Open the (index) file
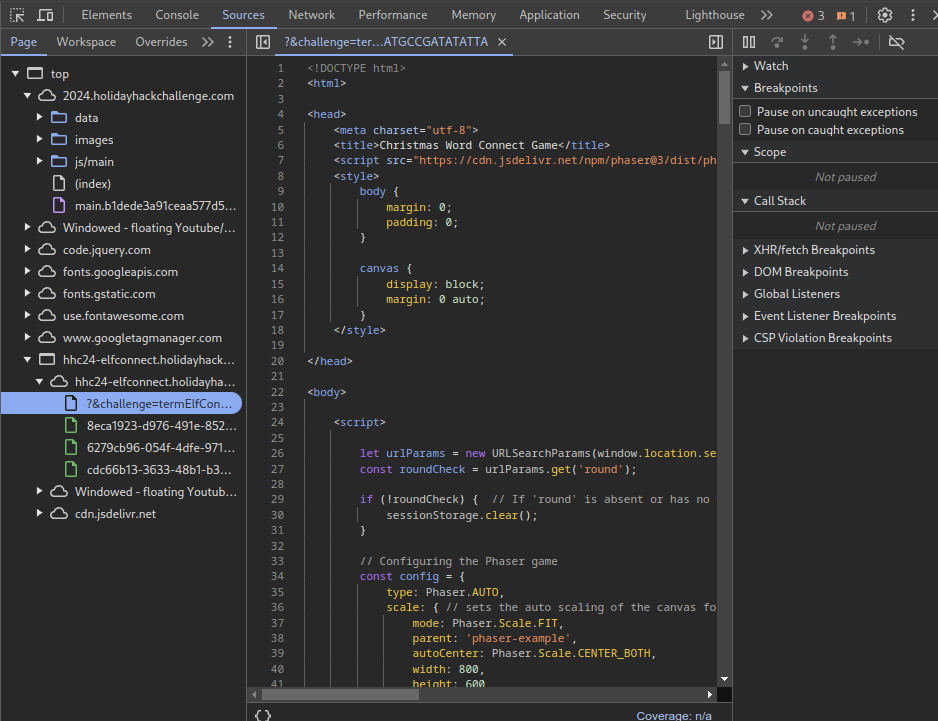This screenshot has width=938, height=721. (x=93, y=184)
